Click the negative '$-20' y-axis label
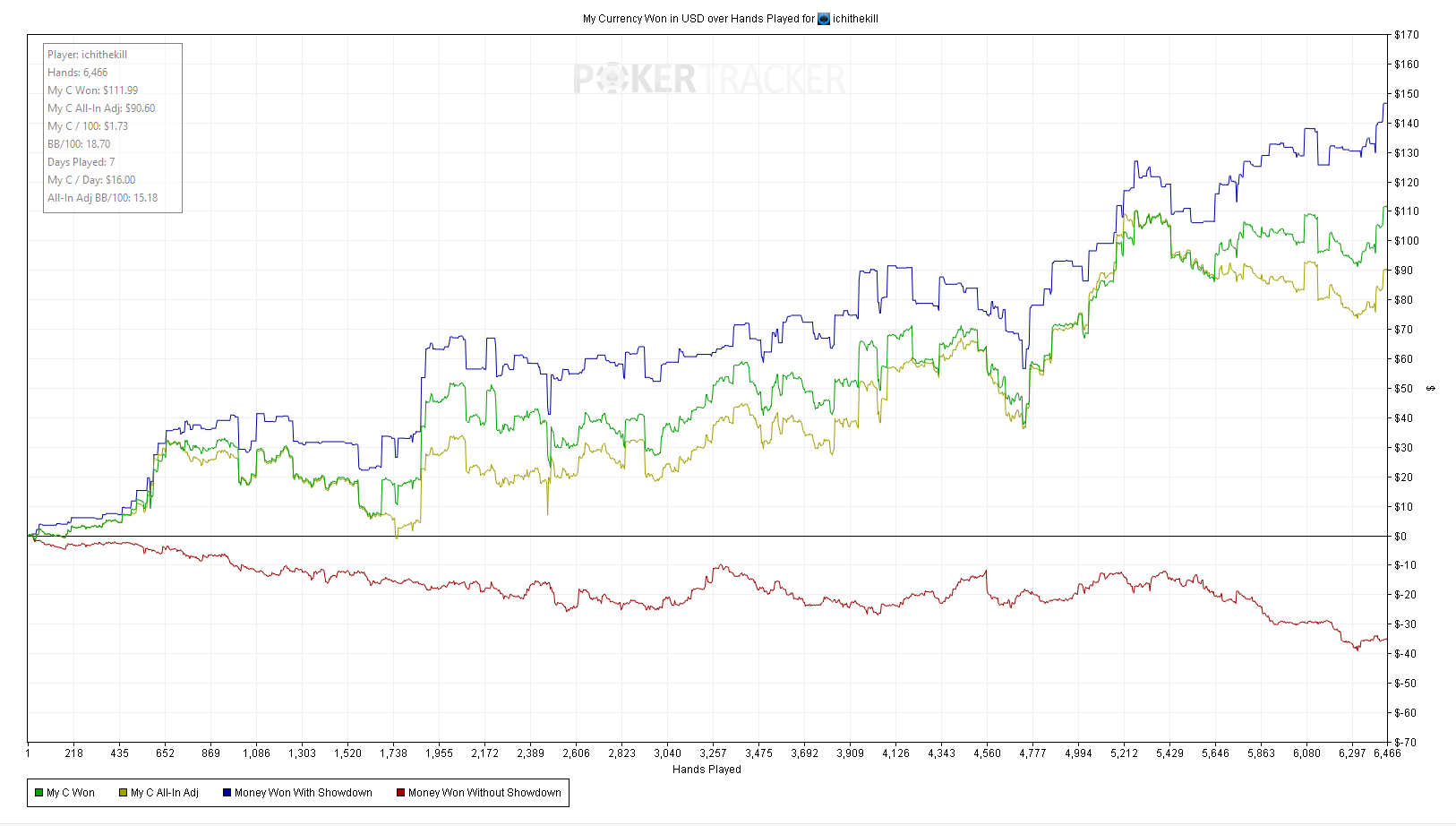Viewport: 1456px width, 826px height. tap(1406, 595)
